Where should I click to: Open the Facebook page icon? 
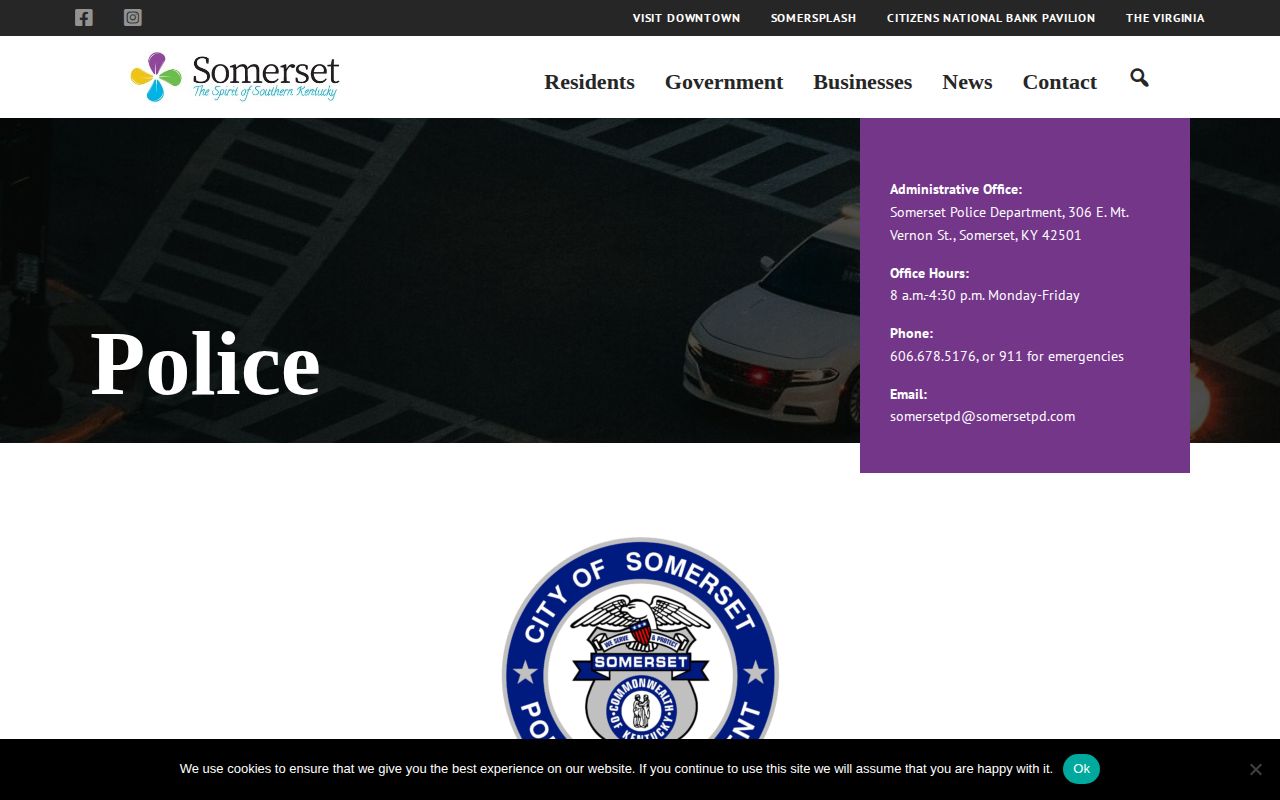tap(84, 17)
